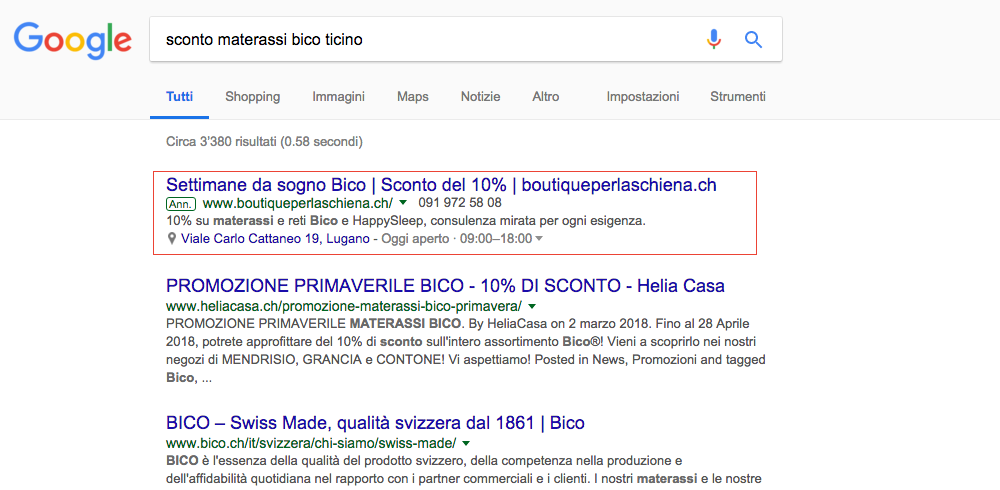Screen dimensions: 1000x490
Task: Expand opening hours 09:00–18:00 arrow
Action: click(540, 239)
